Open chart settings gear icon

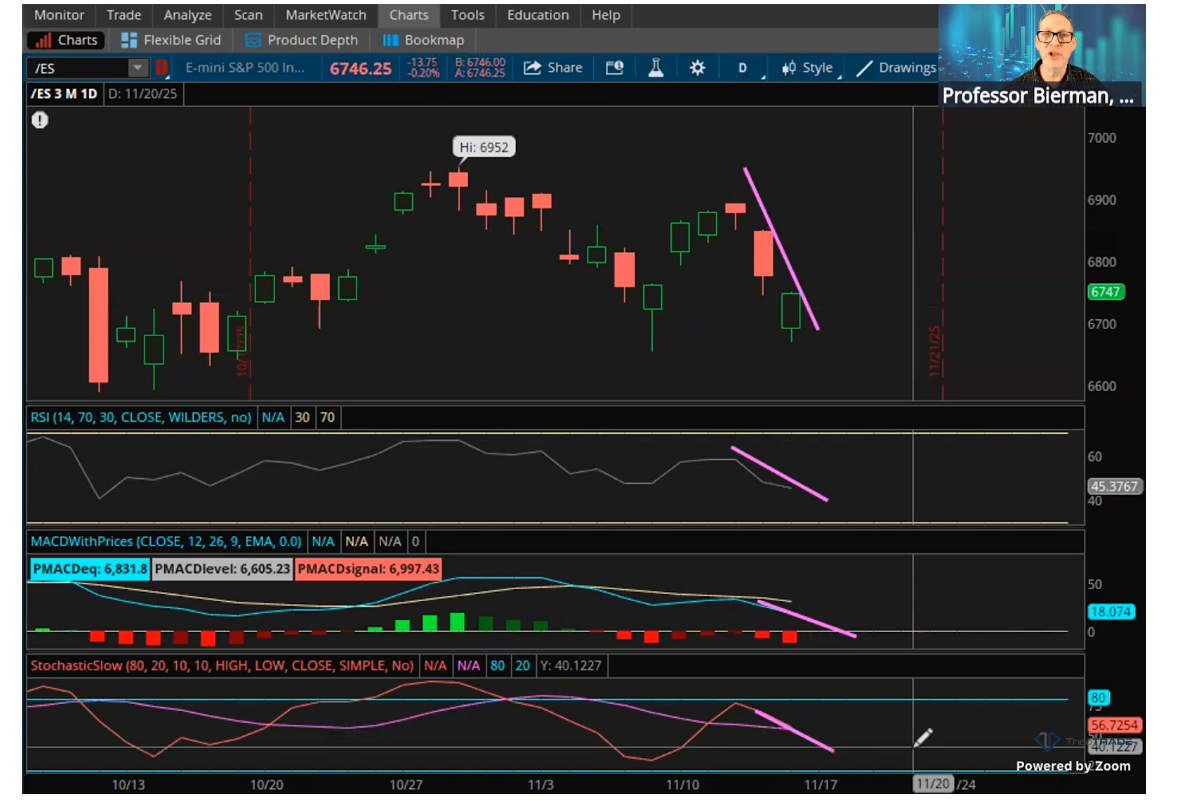(x=697, y=68)
